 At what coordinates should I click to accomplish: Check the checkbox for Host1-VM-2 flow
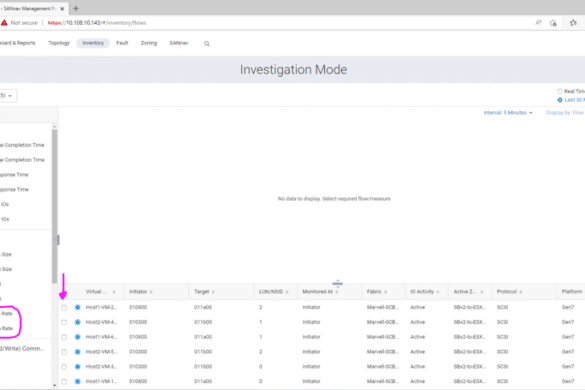point(64,308)
